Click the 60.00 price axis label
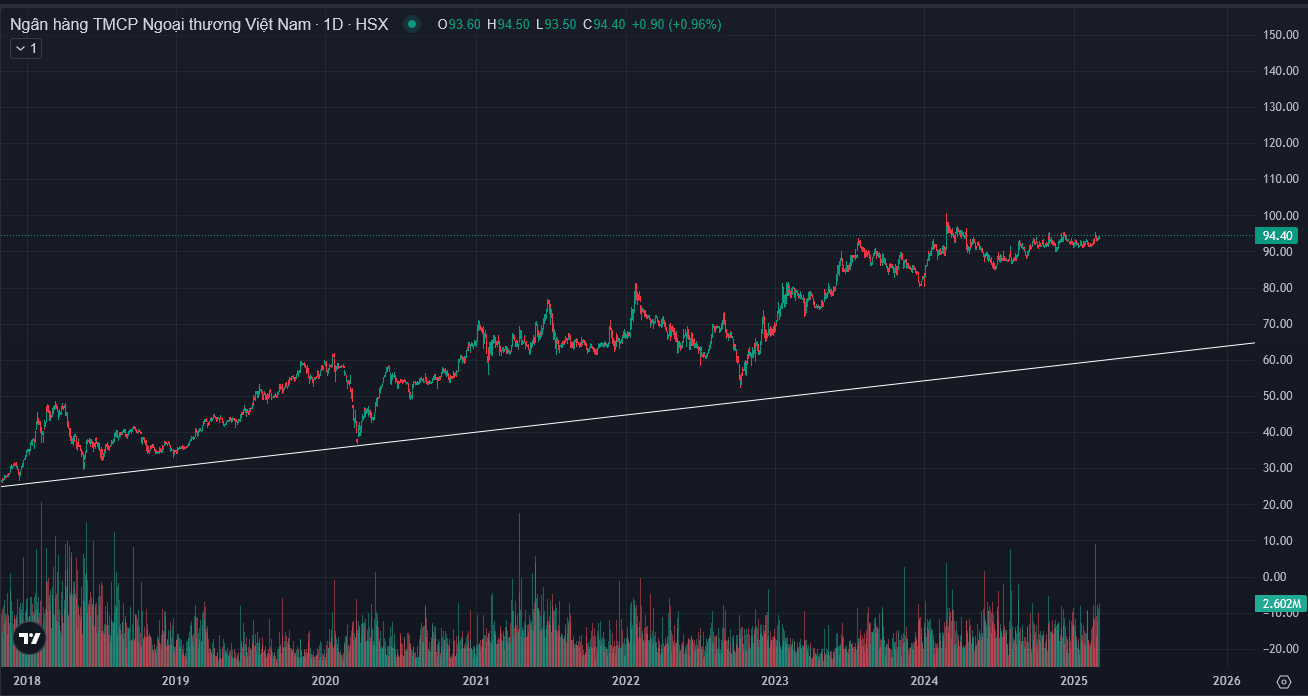 pyautogui.click(x=1280, y=360)
